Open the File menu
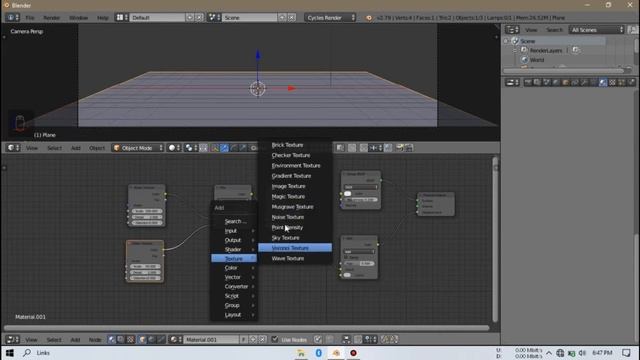Screen dimensions: 640x360 tap(30, 18)
